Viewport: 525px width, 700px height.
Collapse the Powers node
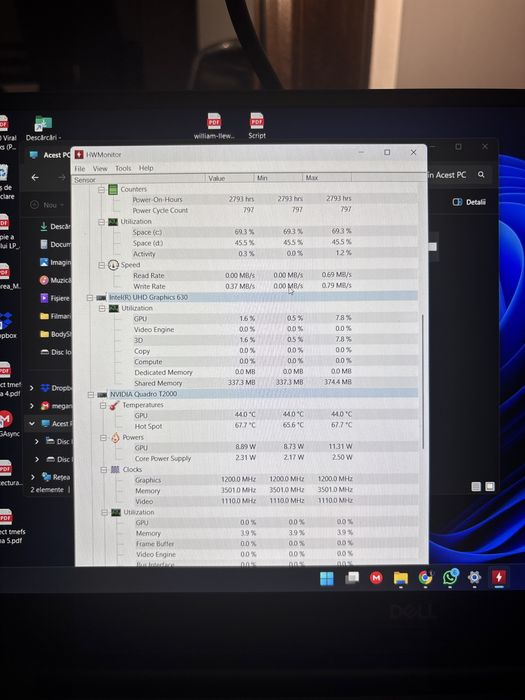coord(104,438)
